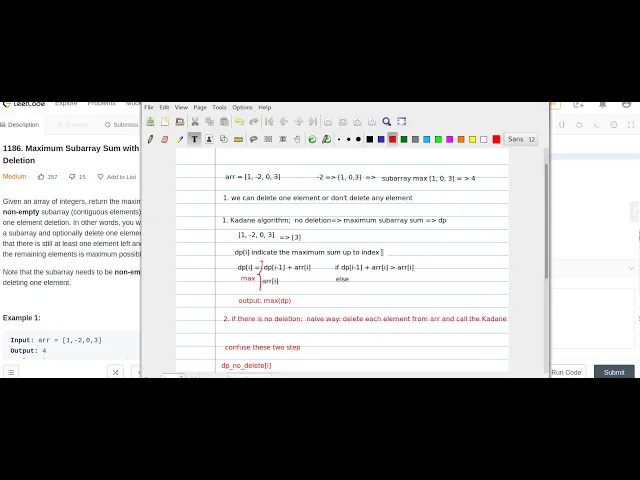Select the fine pen thickness dot
The width and height of the screenshot is (640, 480).
339,139
